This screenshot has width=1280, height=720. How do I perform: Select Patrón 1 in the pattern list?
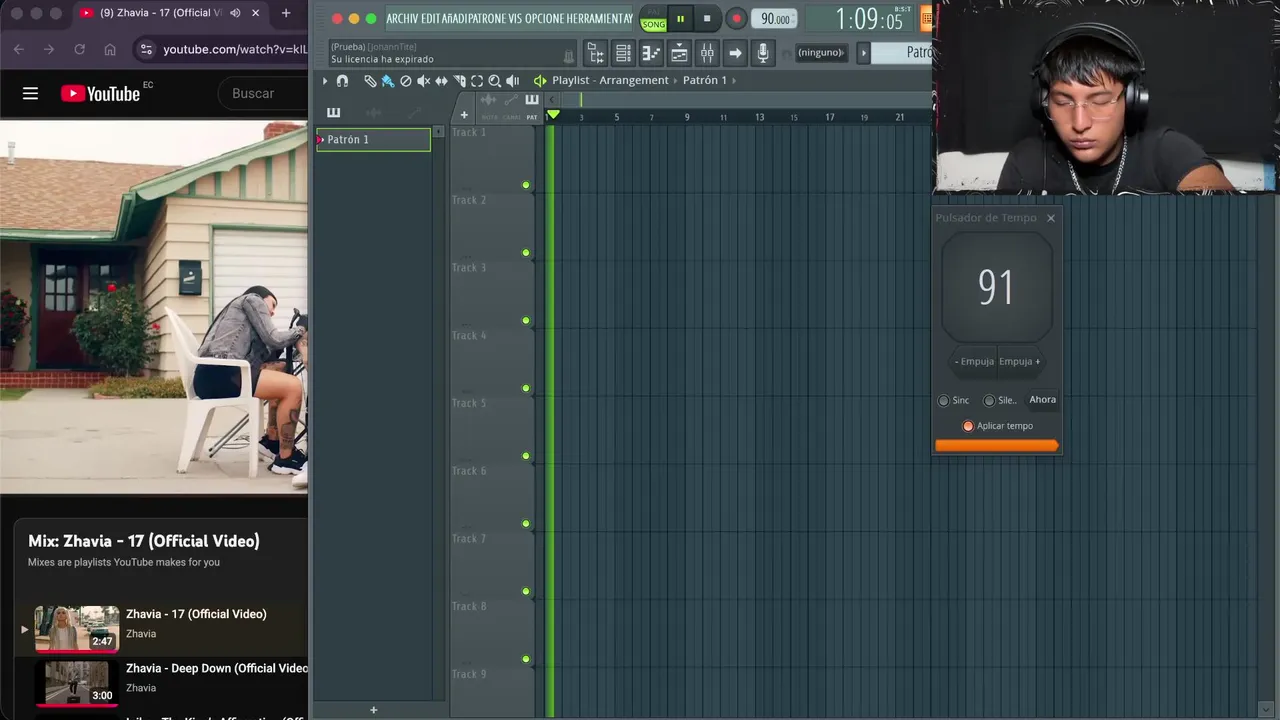tap(373, 140)
